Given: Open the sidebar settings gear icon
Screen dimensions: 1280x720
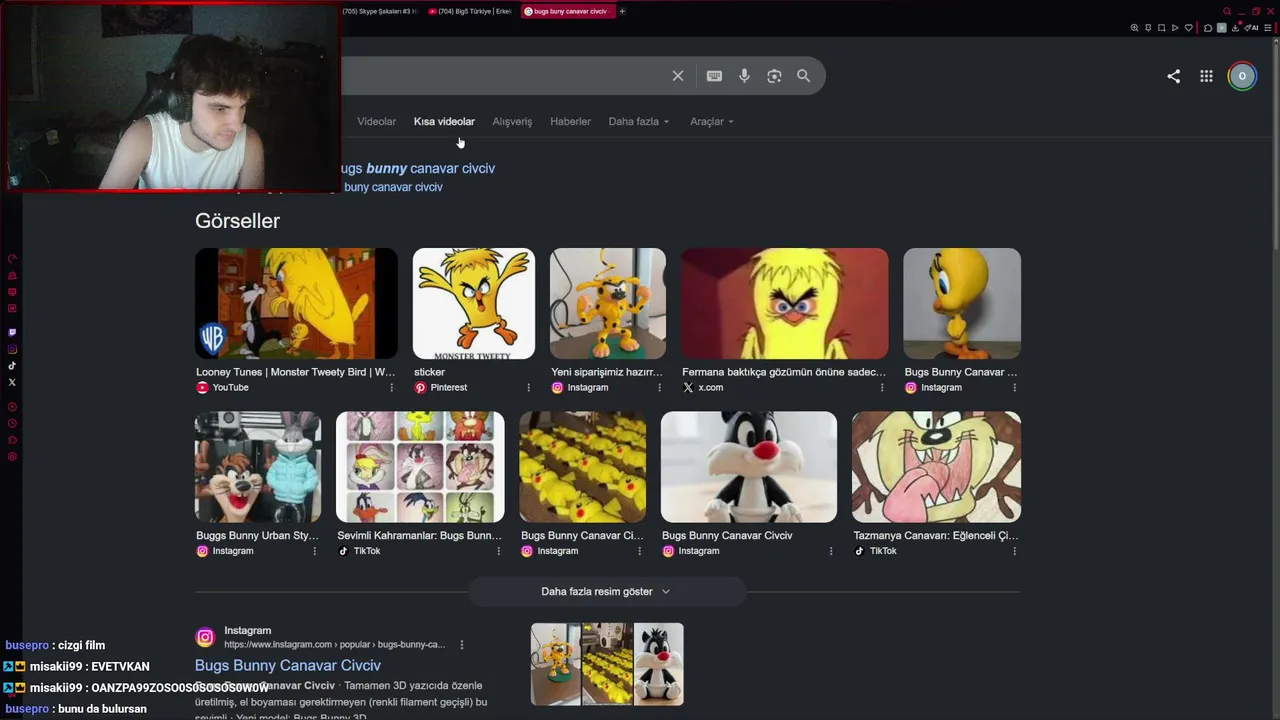Looking at the screenshot, I should 12,457.
